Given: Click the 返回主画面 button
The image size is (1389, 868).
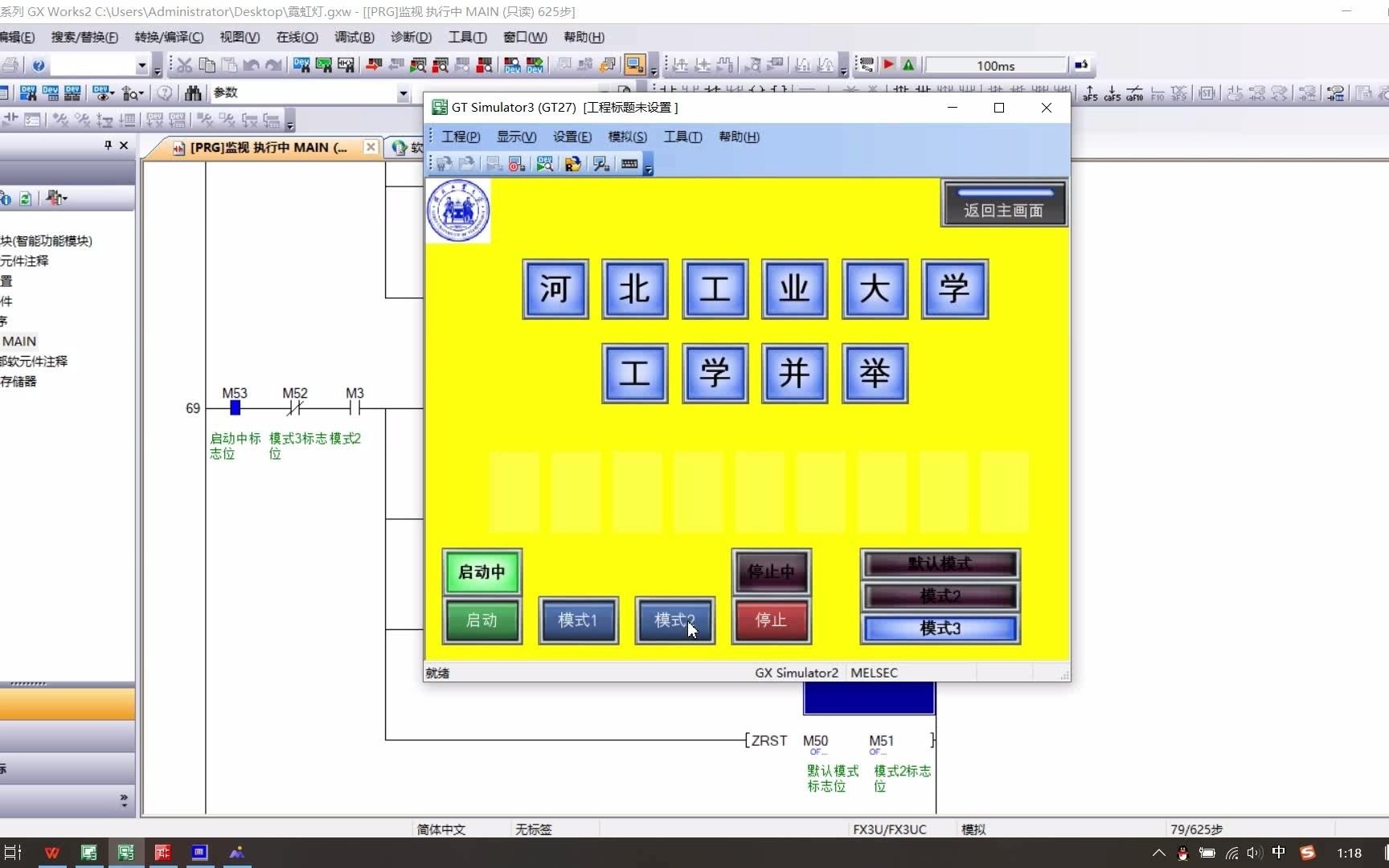Looking at the screenshot, I should 1004,204.
